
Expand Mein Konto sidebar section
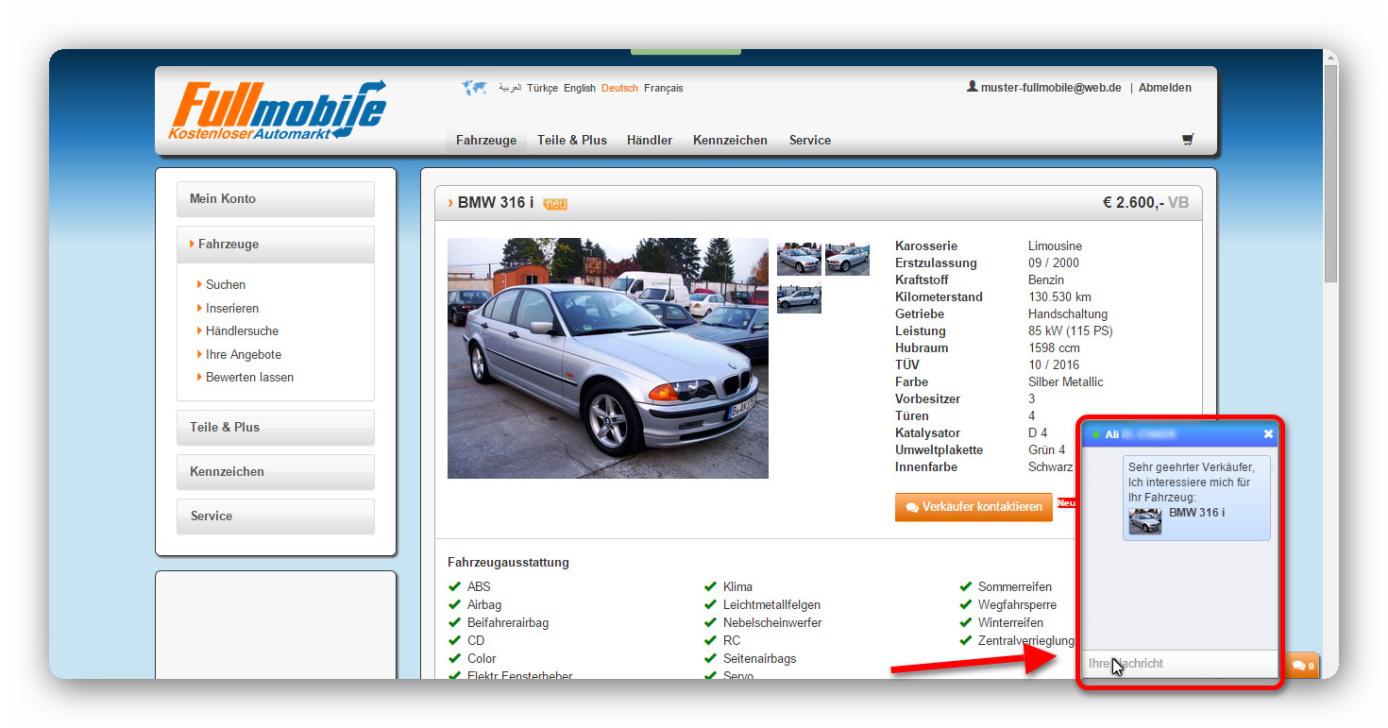(275, 199)
